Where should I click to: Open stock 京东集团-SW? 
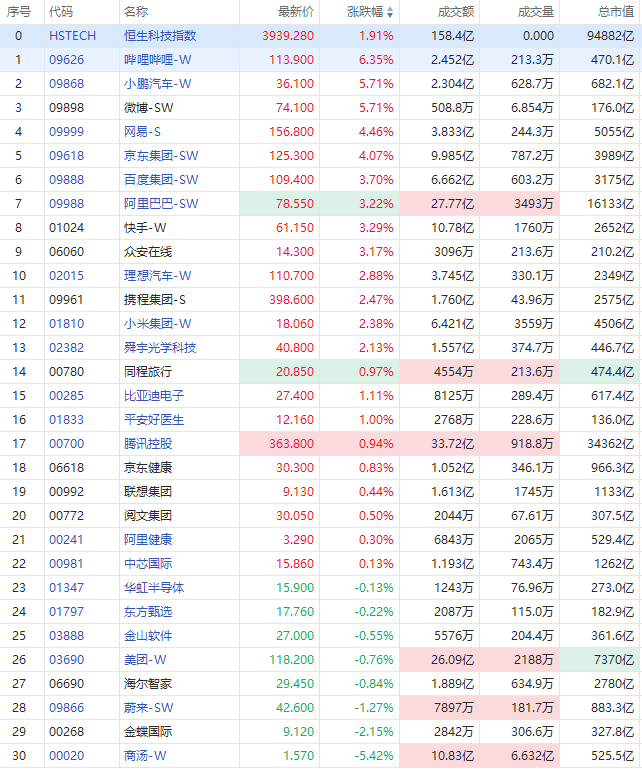coord(161,156)
